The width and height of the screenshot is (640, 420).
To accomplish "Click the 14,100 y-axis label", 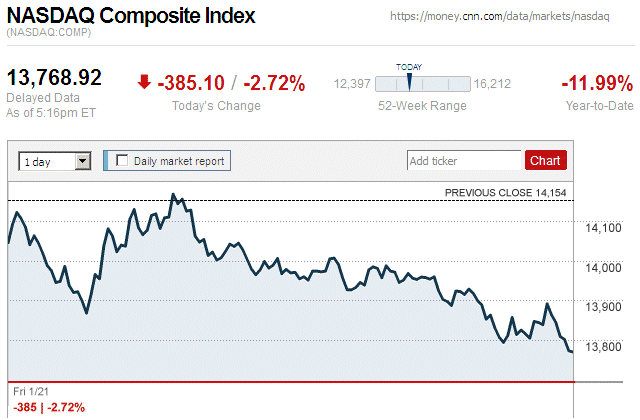I will tap(603, 228).
